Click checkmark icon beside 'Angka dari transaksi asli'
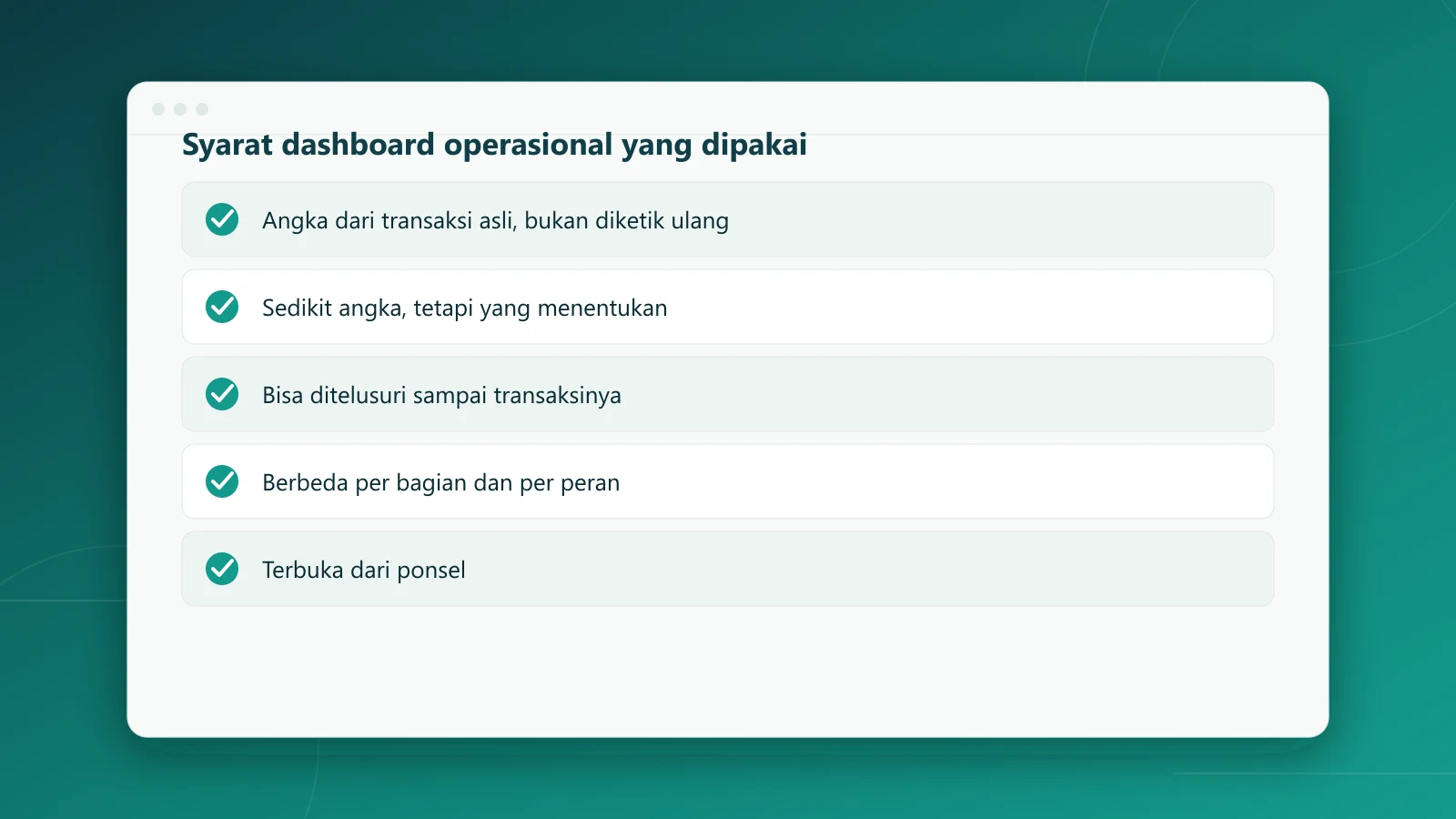1456x819 pixels. (x=222, y=219)
